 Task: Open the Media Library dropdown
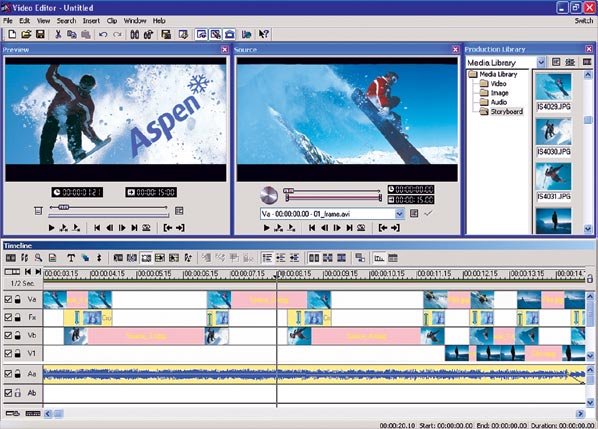540,62
